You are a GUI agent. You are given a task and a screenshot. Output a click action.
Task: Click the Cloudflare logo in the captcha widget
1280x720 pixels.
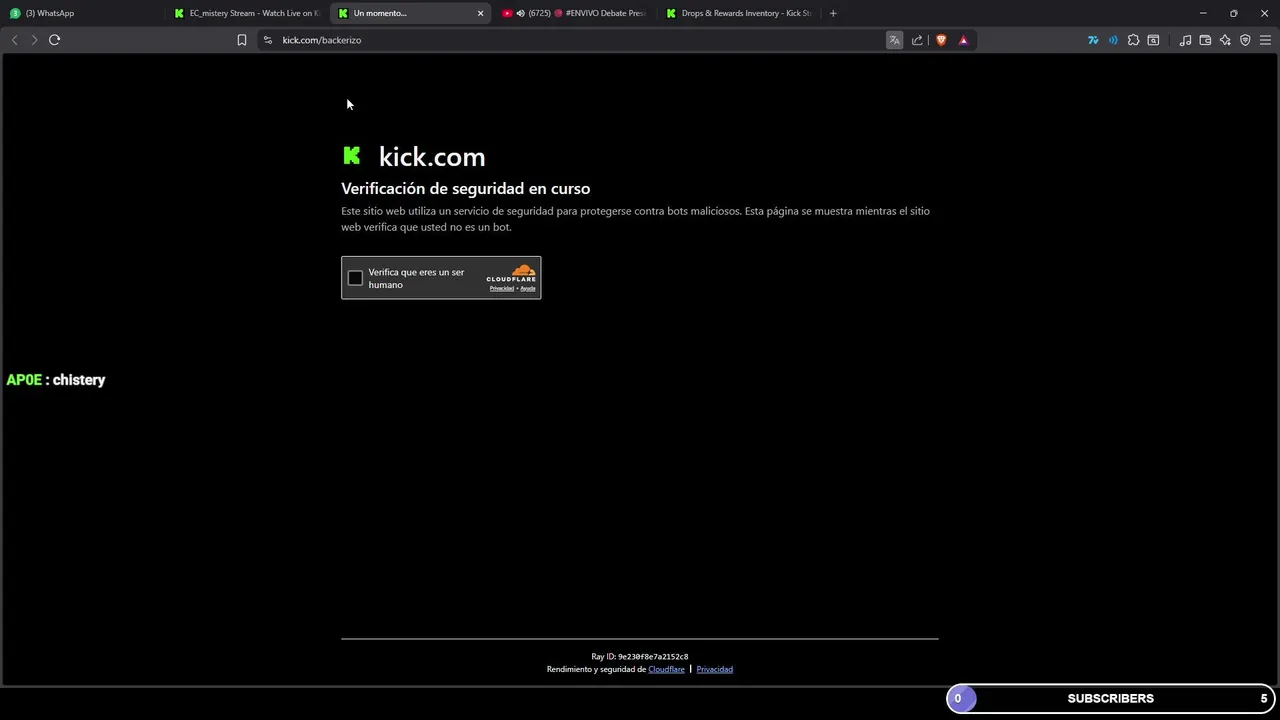point(512,273)
